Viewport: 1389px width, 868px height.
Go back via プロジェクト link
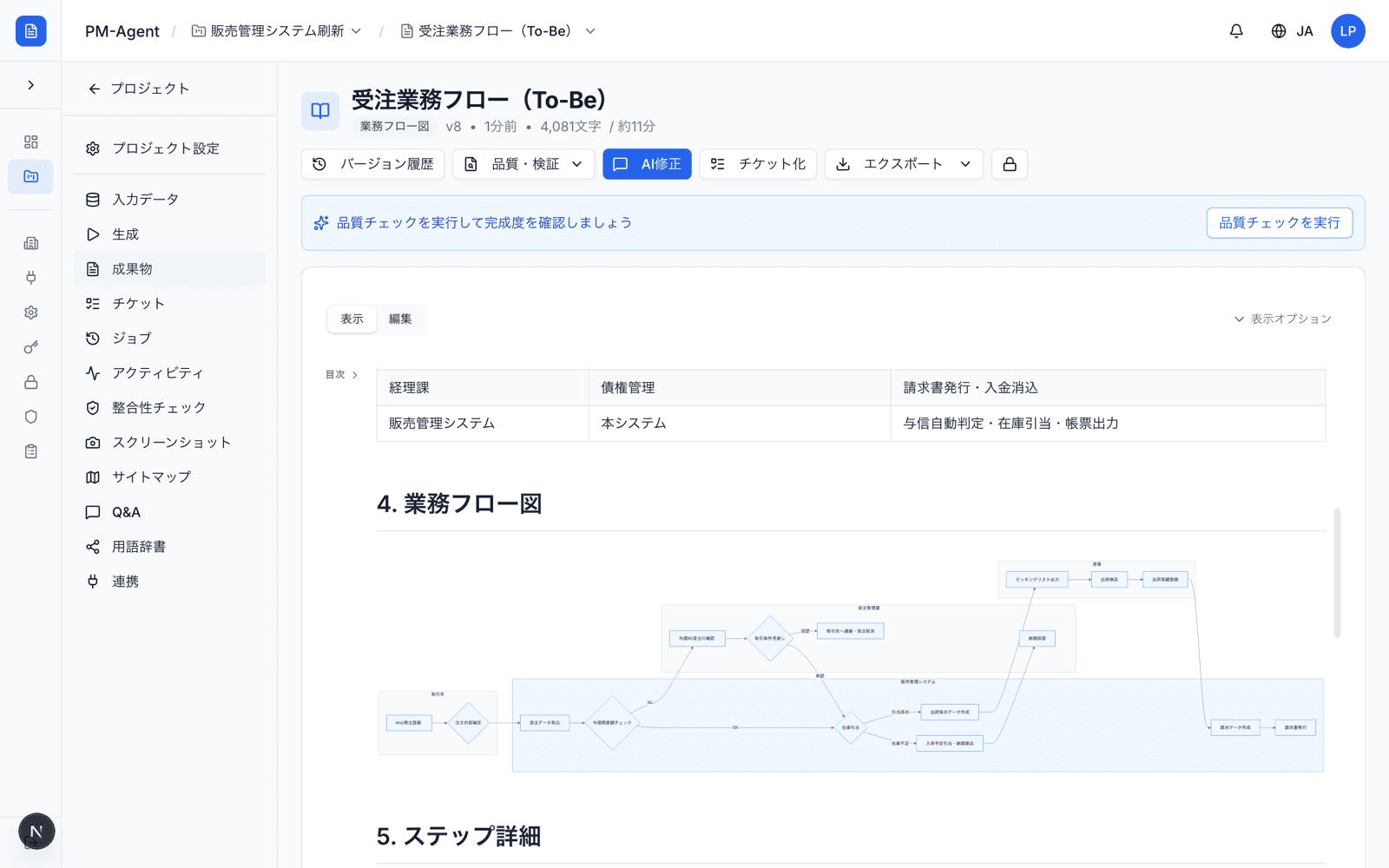coord(139,89)
